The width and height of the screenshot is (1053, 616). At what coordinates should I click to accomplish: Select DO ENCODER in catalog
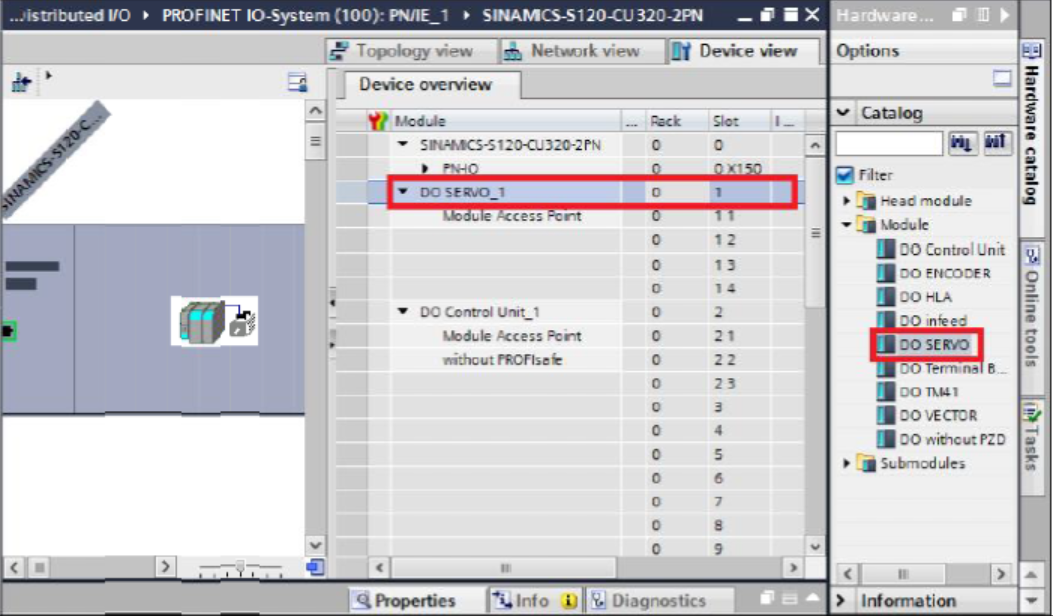click(945, 273)
